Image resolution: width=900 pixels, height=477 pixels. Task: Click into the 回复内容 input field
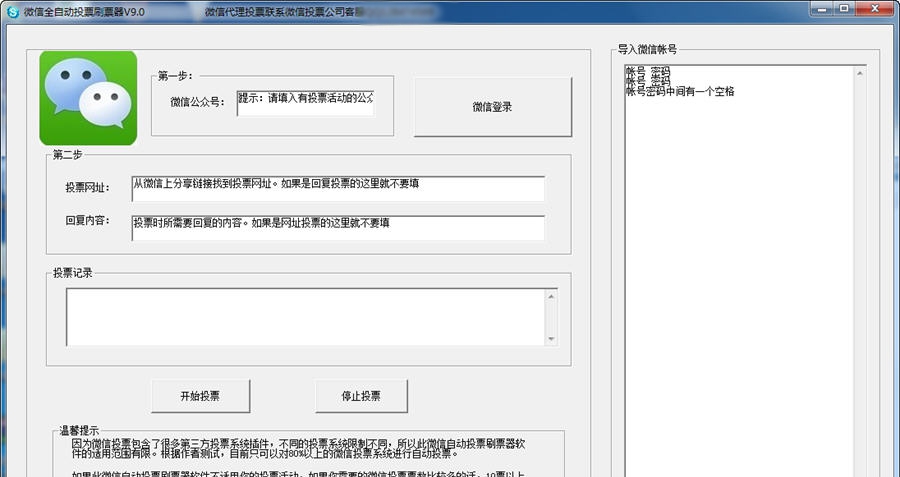tap(338, 228)
